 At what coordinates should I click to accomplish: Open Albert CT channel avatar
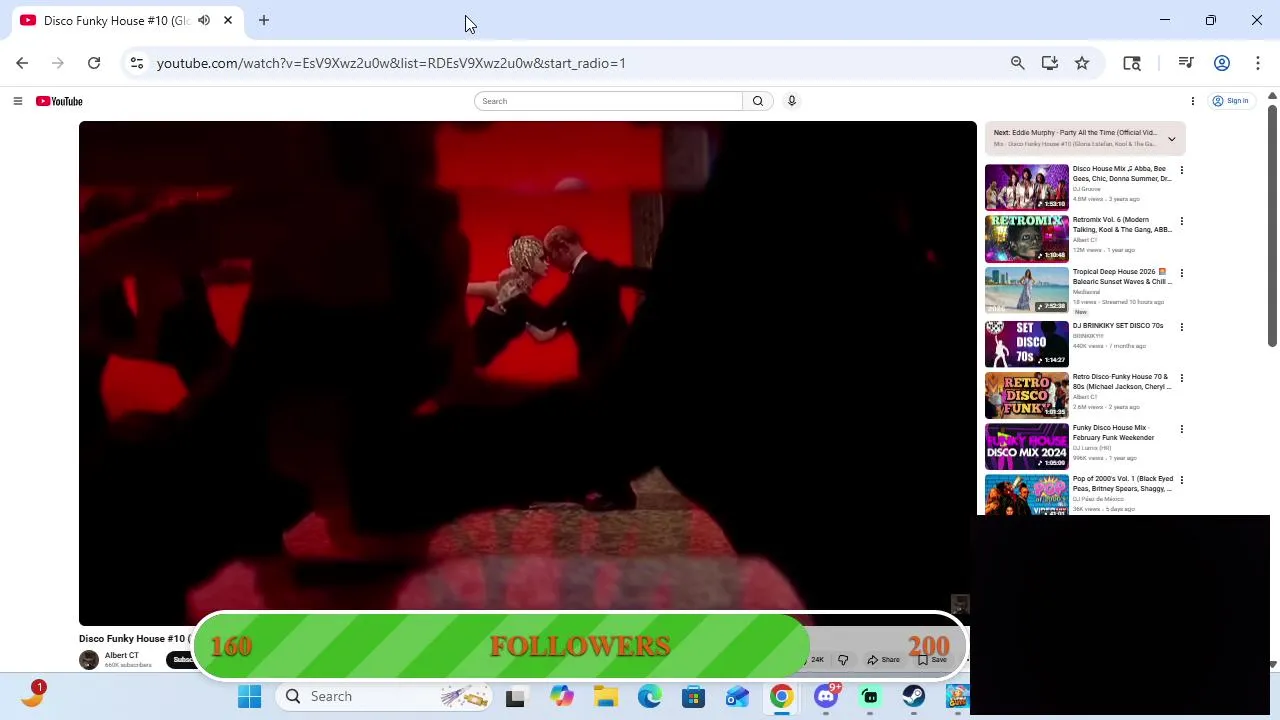click(89, 660)
